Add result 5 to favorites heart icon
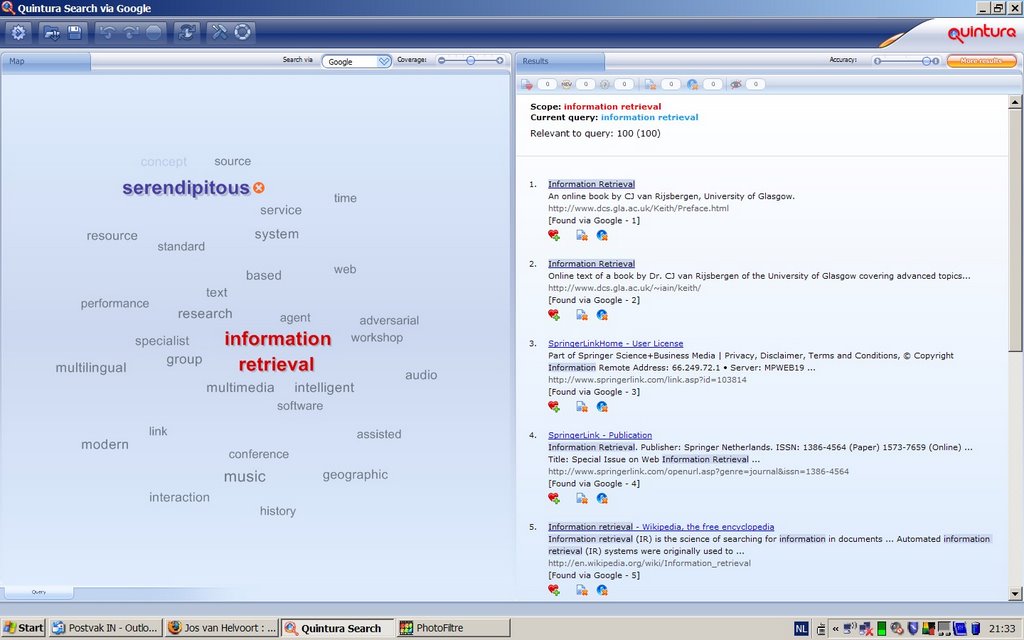The width and height of the screenshot is (1024, 640). coord(554,590)
